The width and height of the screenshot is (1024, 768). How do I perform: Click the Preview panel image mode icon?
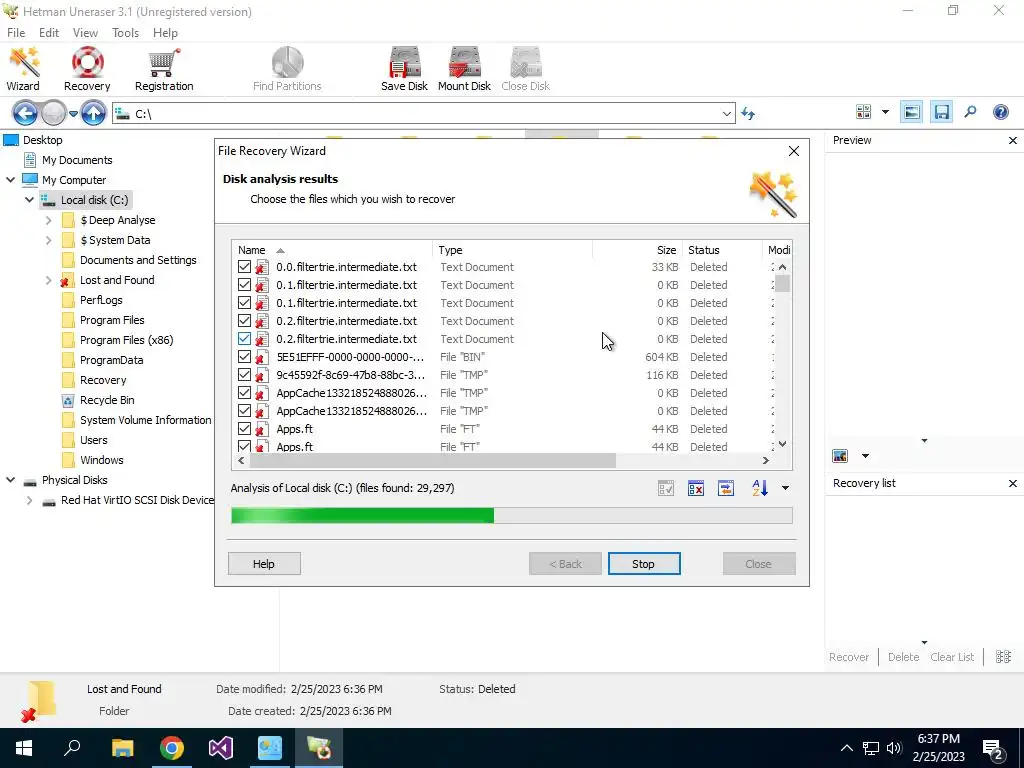tap(840, 456)
